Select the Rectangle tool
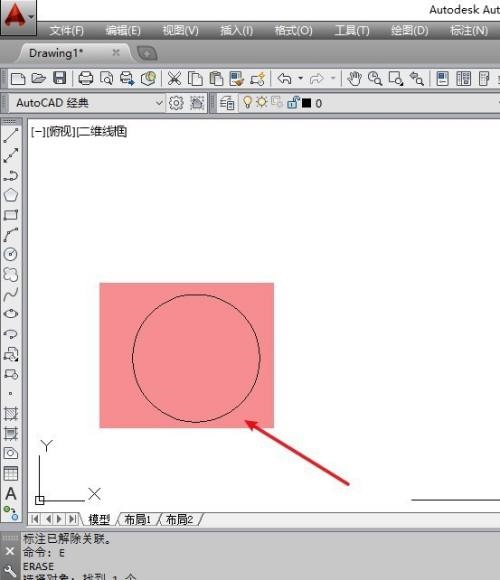500x580 pixels. point(11,215)
